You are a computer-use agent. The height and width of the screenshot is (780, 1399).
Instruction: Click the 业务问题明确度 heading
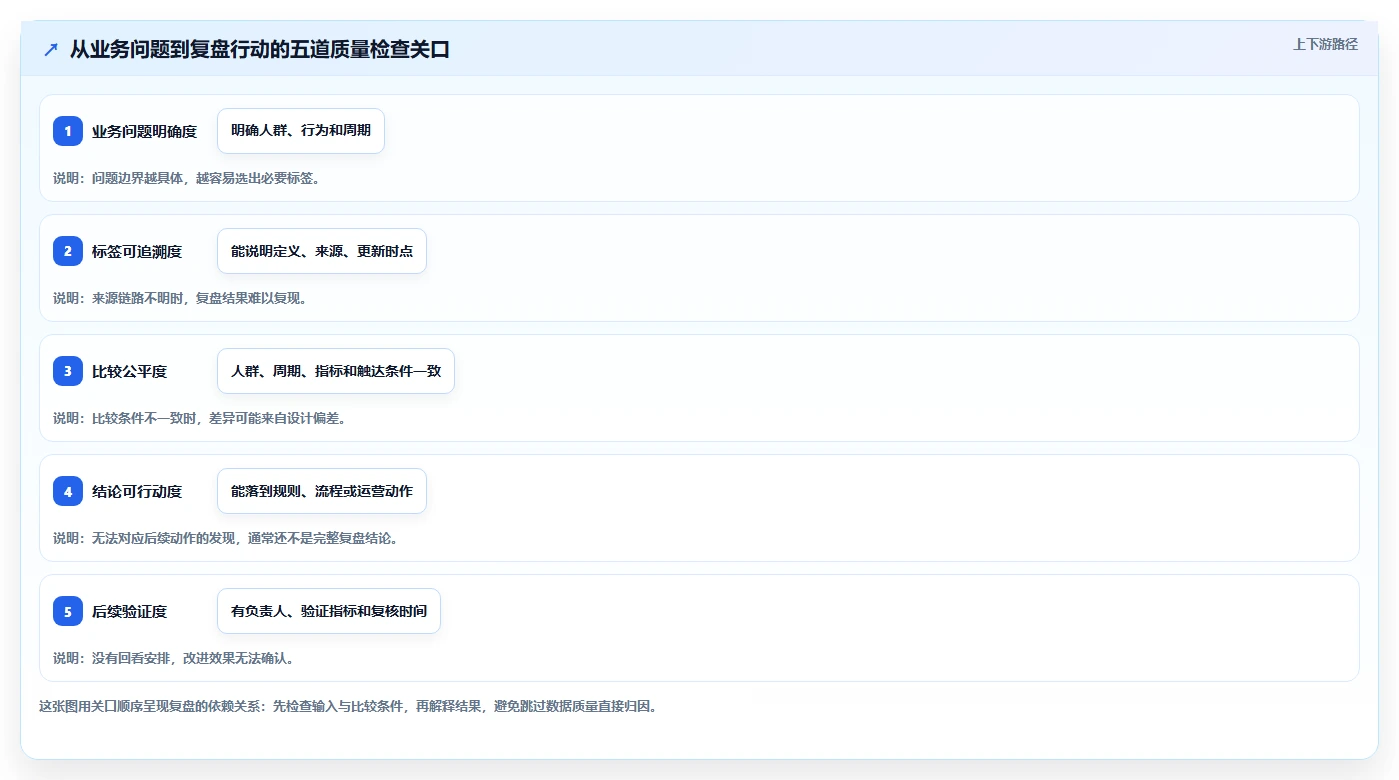(x=144, y=131)
